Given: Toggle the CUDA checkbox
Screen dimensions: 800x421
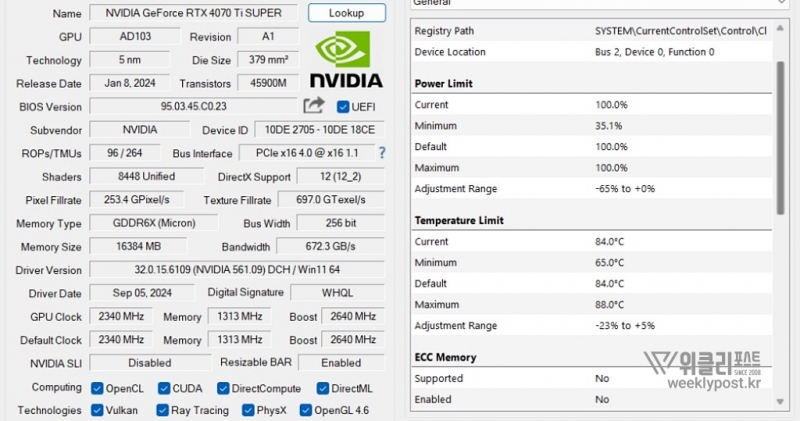Looking at the screenshot, I should pos(162,388).
